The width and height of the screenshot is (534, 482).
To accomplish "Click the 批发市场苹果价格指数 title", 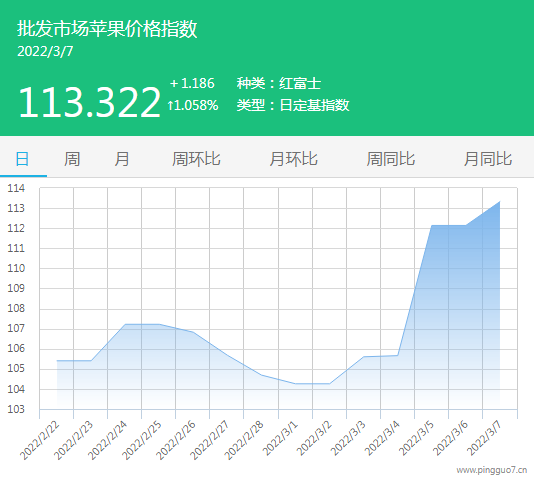I will tap(107, 28).
